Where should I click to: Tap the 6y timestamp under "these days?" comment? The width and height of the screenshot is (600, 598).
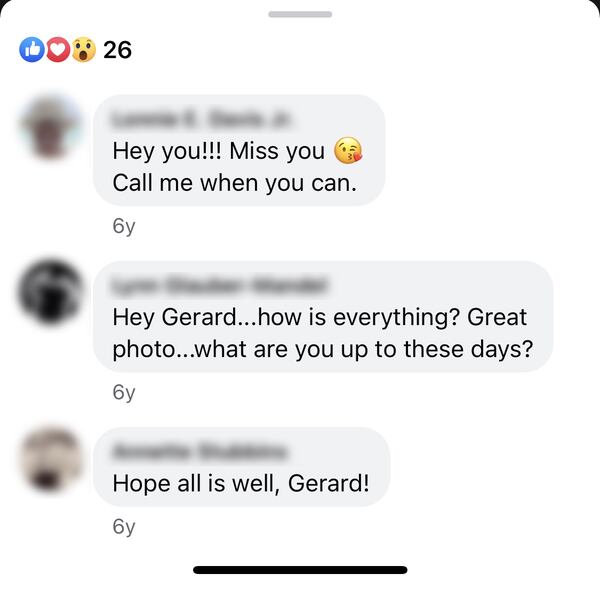[x=124, y=393]
